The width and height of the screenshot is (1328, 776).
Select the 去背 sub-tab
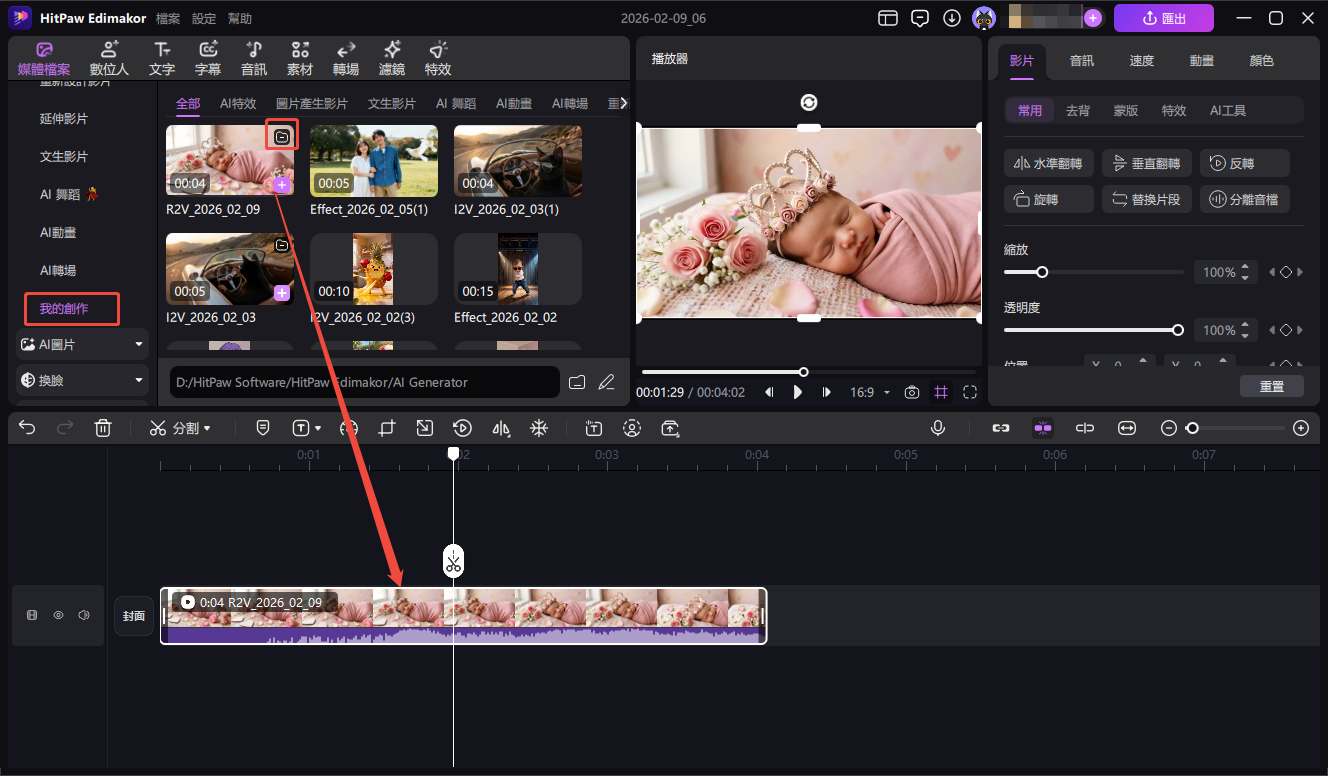(1078, 111)
